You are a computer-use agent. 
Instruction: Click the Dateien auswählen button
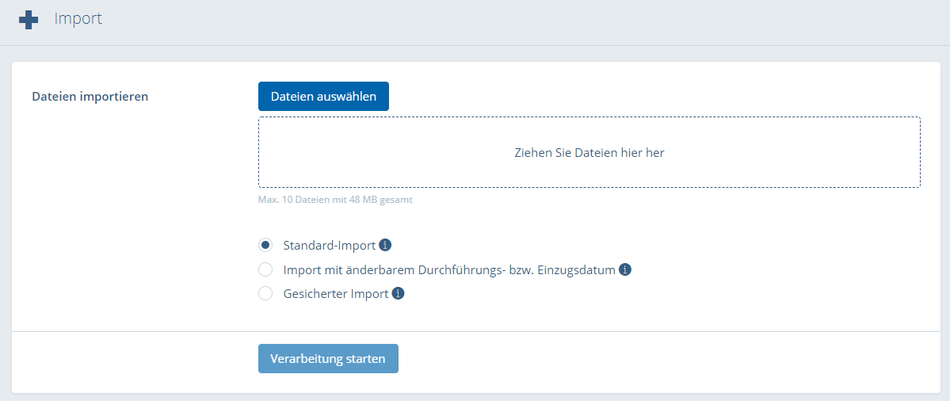pos(324,97)
